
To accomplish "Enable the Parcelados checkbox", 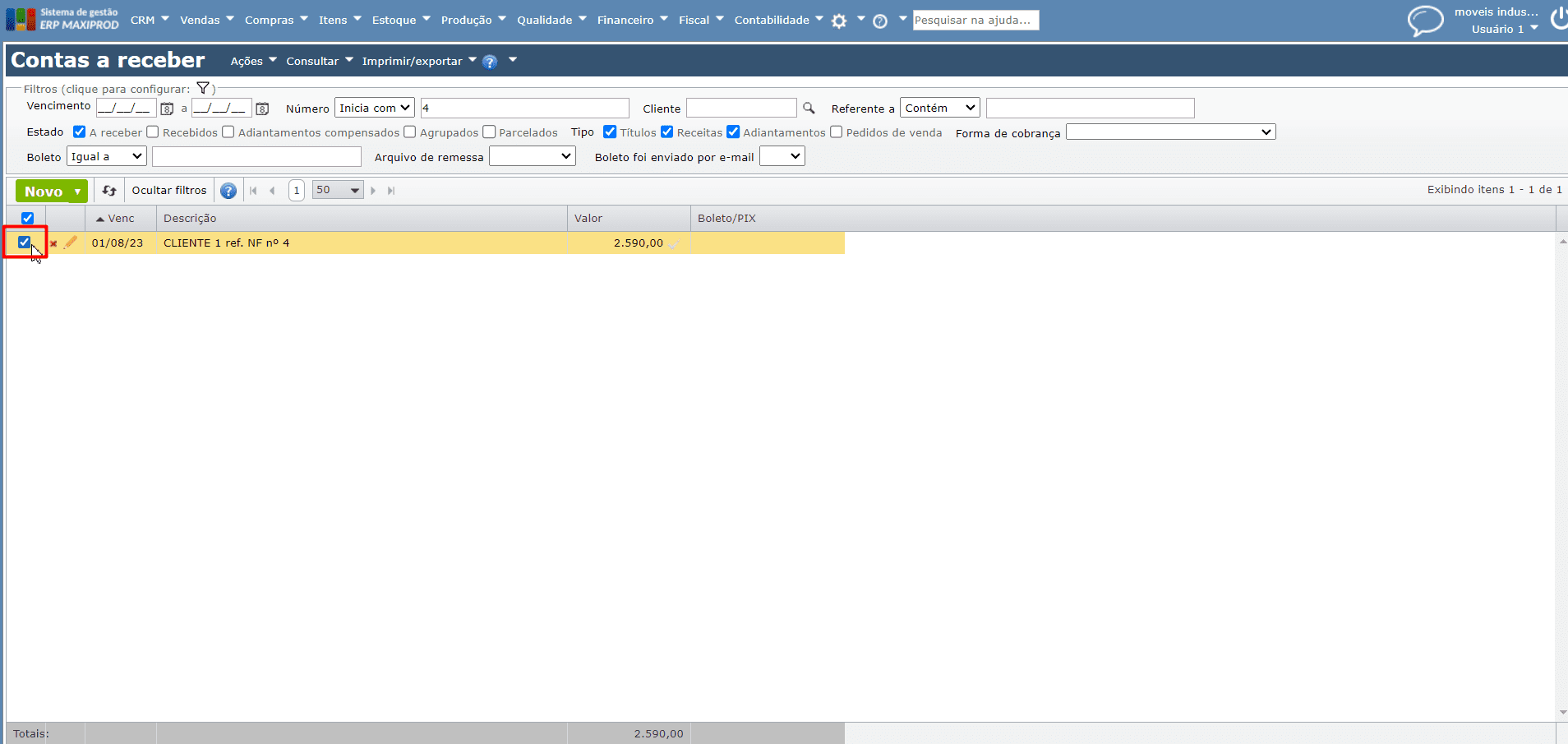I will (x=489, y=132).
